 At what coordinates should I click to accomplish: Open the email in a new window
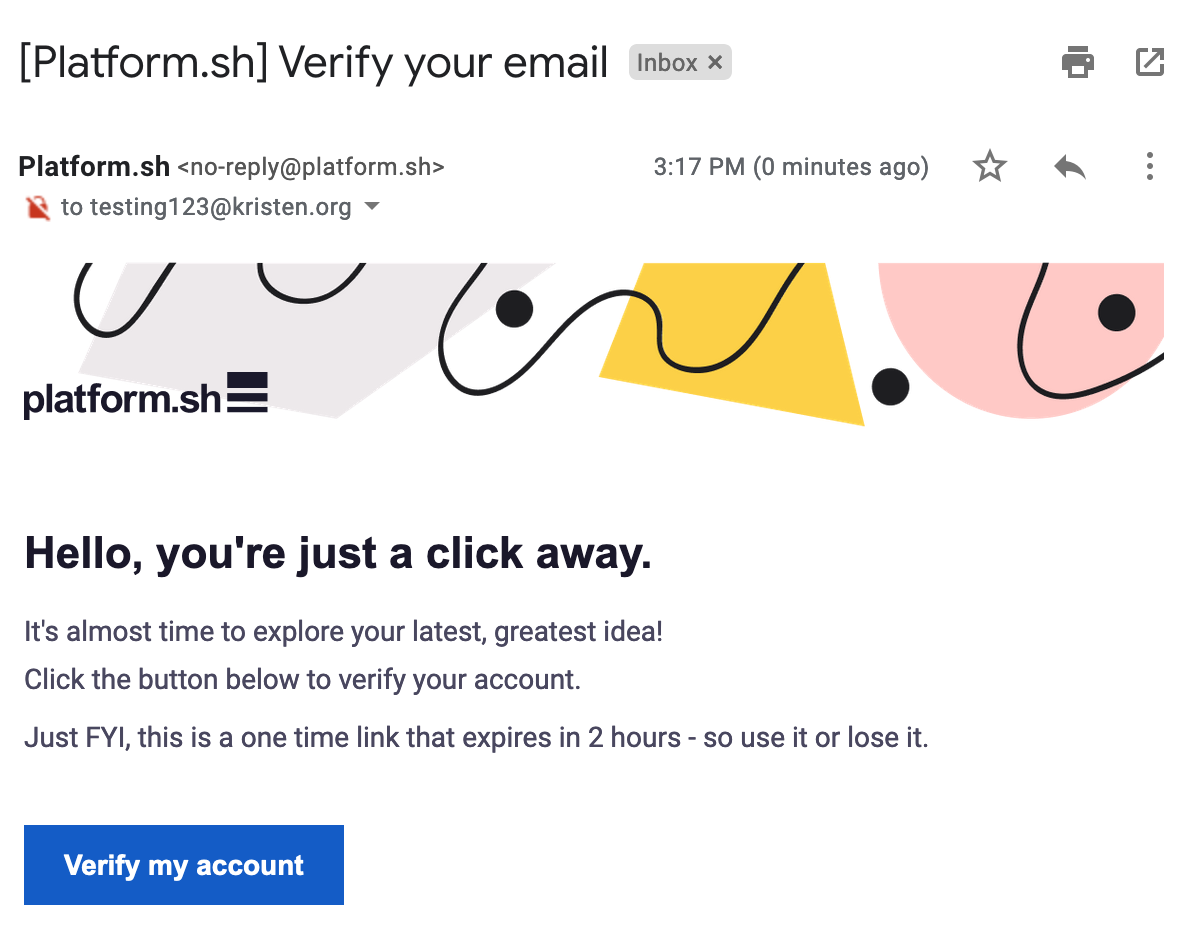pos(1149,62)
